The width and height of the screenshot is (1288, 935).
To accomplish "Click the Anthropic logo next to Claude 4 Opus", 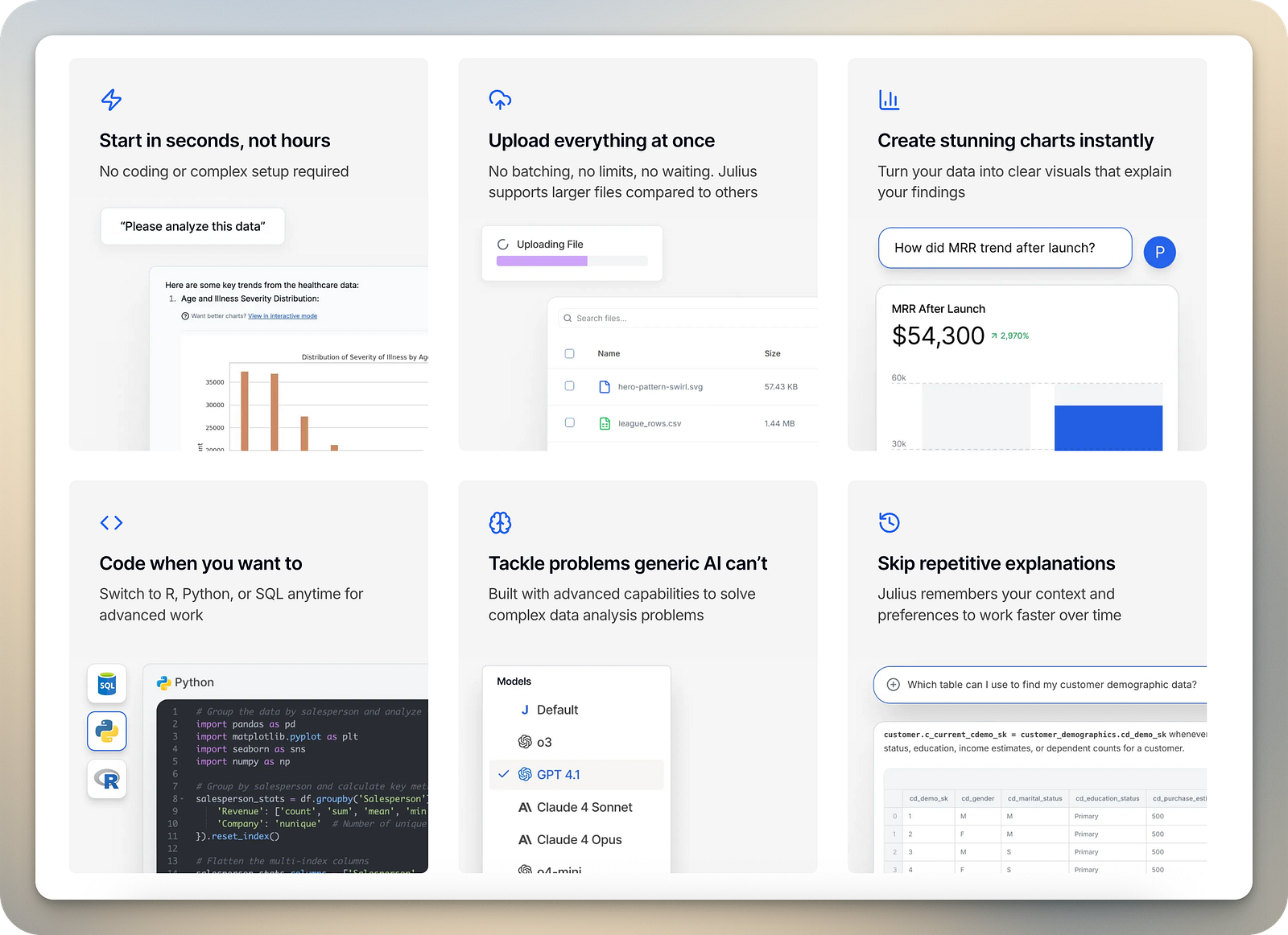I will pyautogui.click(x=525, y=839).
